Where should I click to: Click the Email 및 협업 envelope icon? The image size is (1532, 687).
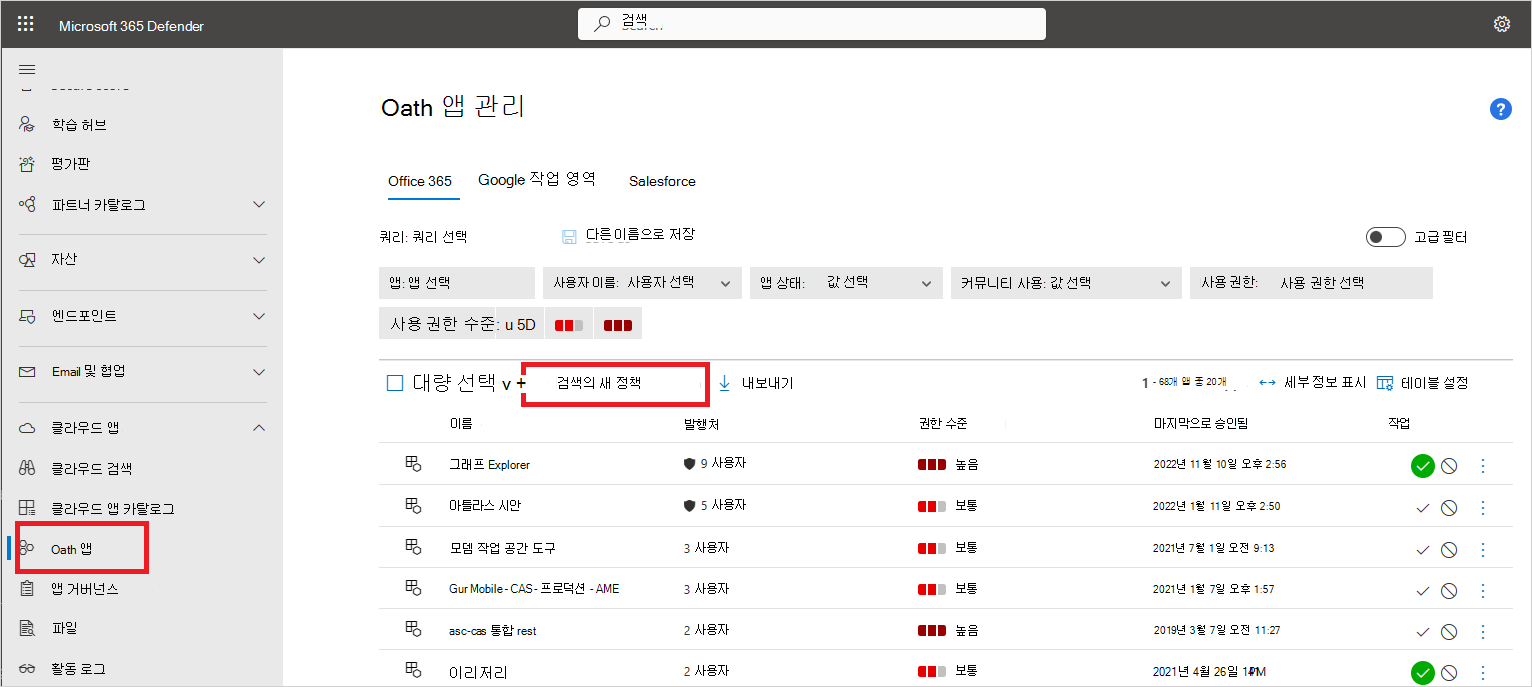(27, 371)
